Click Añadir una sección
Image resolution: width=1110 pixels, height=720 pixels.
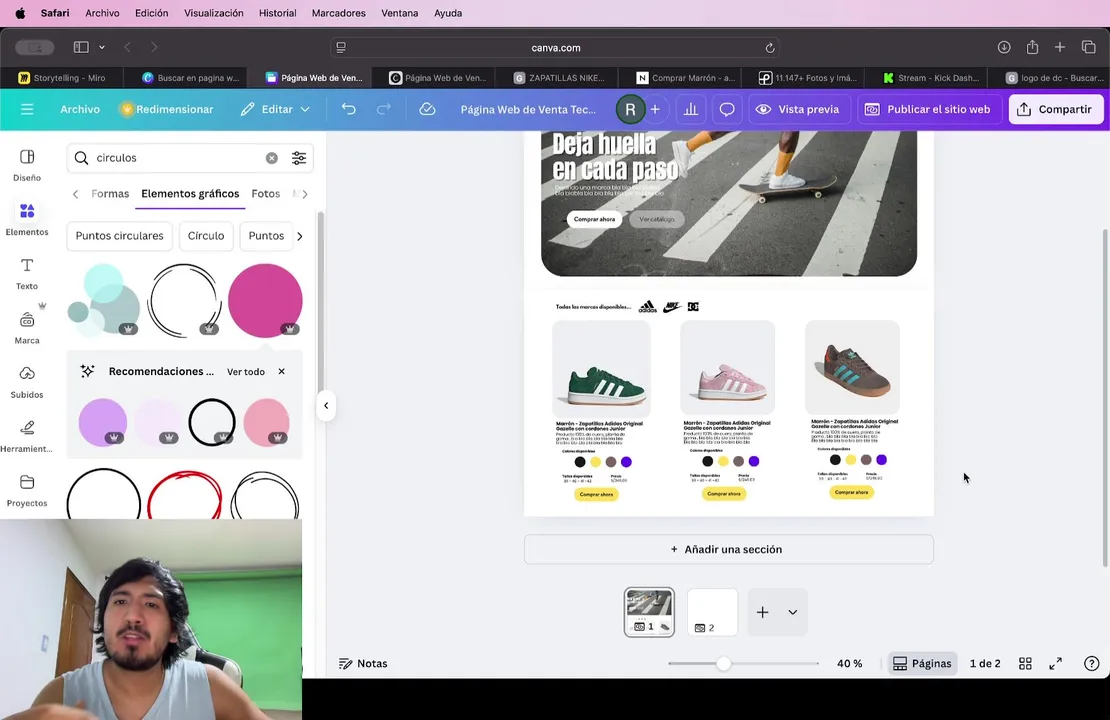coord(728,549)
